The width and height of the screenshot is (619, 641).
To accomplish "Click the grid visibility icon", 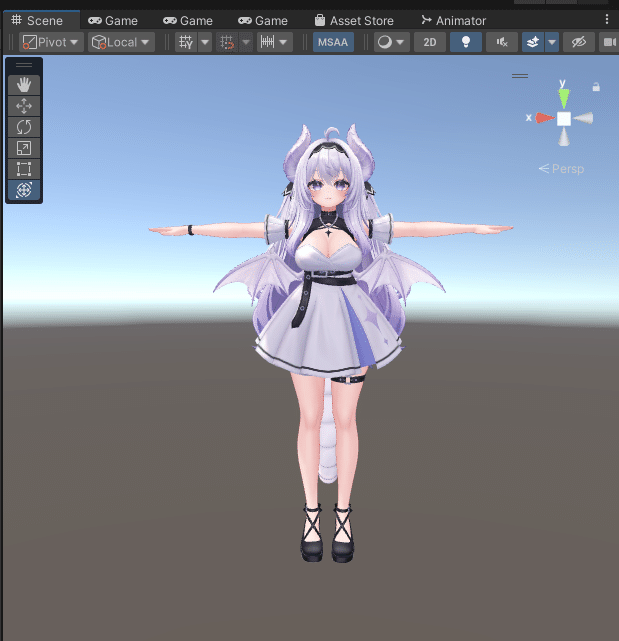I will coord(186,42).
